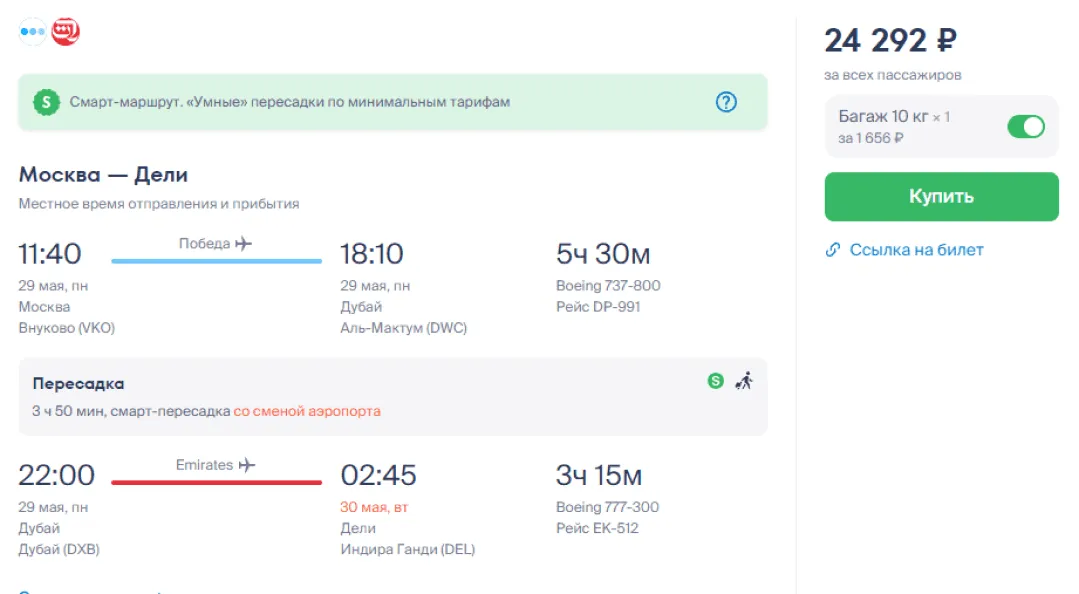
Task: Click the walking passenger with luggage icon
Action: click(743, 380)
